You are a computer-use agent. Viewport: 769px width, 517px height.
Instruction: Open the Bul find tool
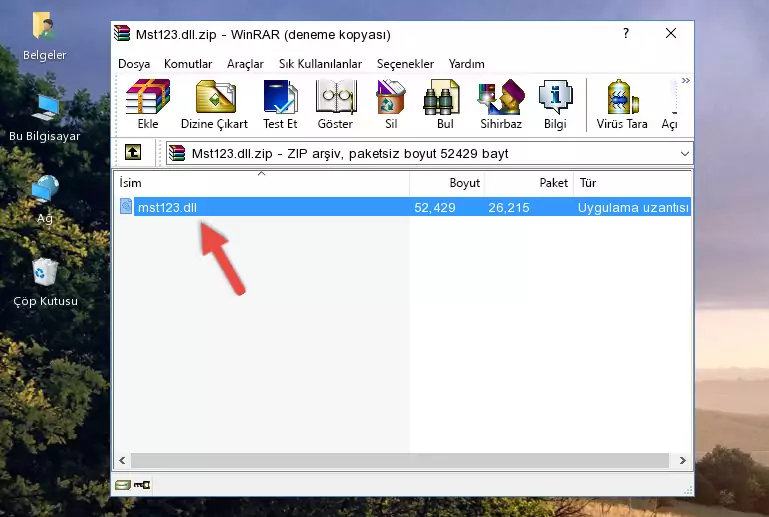445,104
